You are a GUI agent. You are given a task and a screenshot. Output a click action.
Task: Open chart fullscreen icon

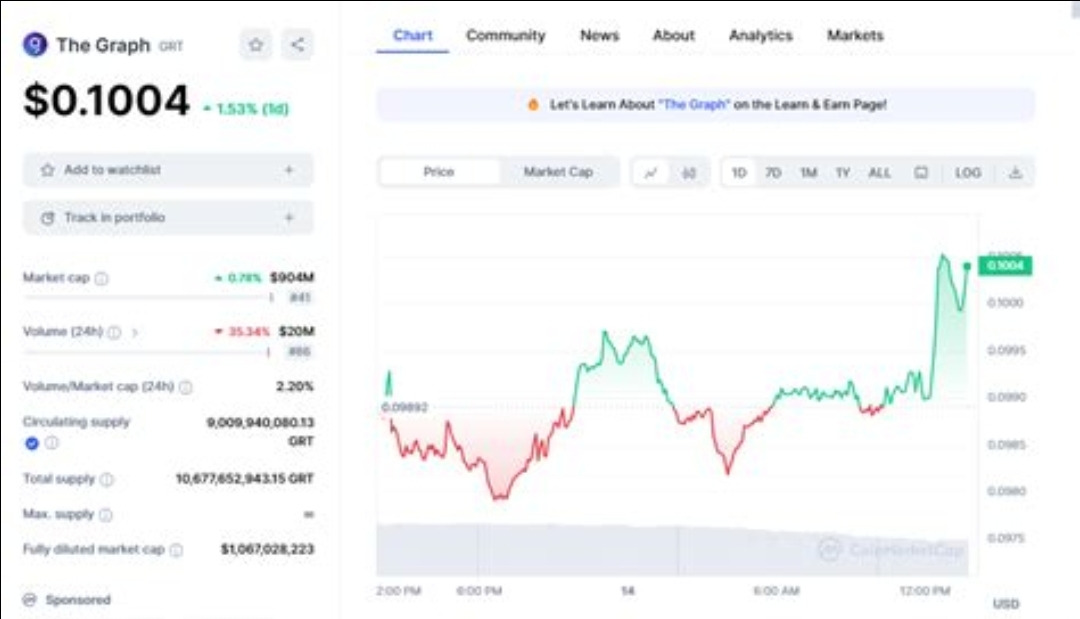click(x=921, y=173)
